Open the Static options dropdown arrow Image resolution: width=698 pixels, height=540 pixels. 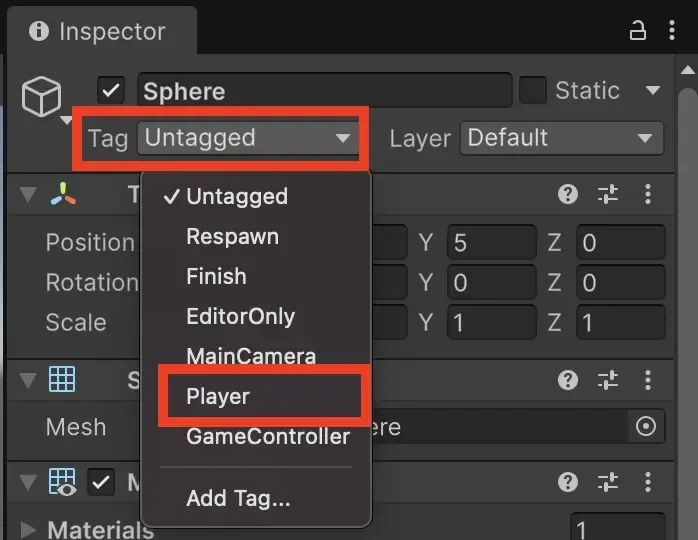coord(653,91)
